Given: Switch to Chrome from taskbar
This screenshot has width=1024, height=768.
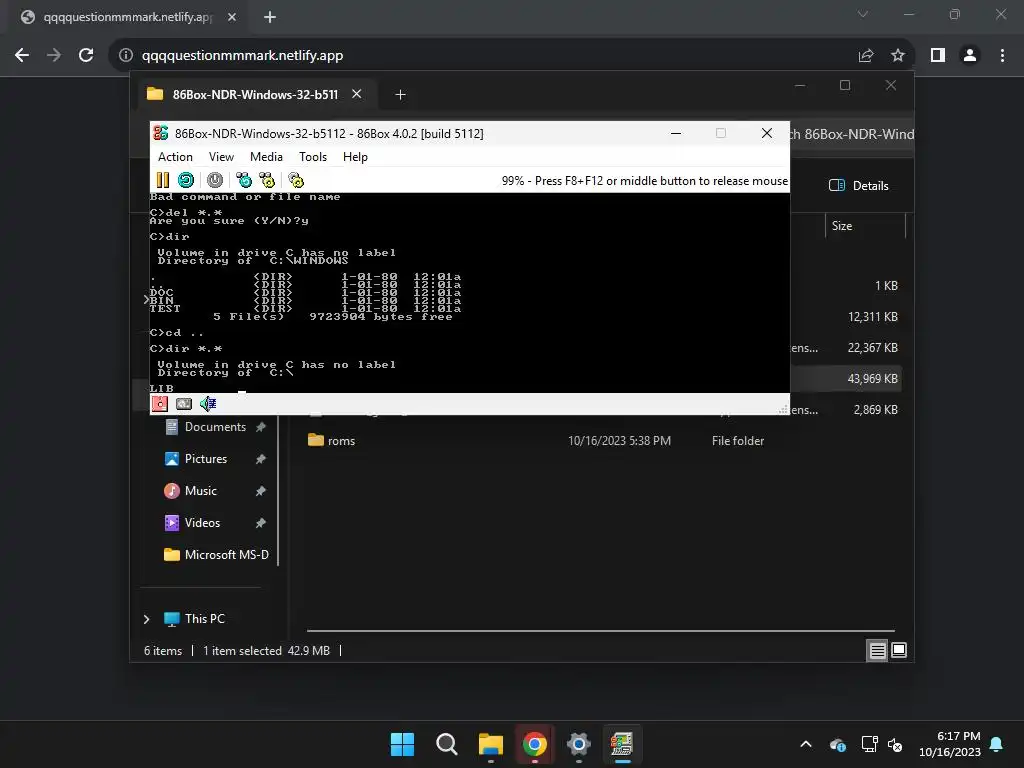Looking at the screenshot, I should [x=535, y=744].
